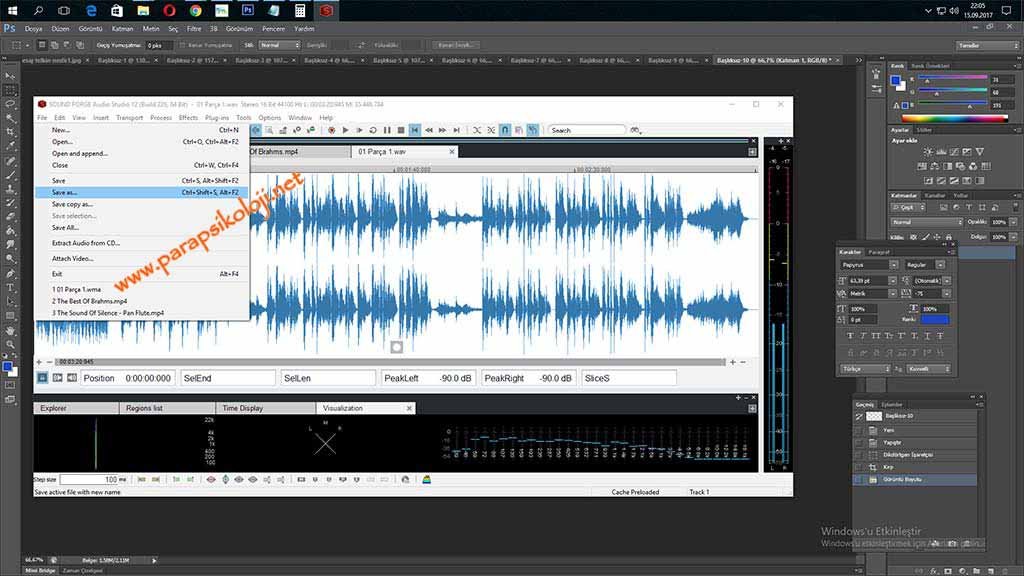Click the Windows Start button
Screen dimensions: 1024x576
(12, 10)
